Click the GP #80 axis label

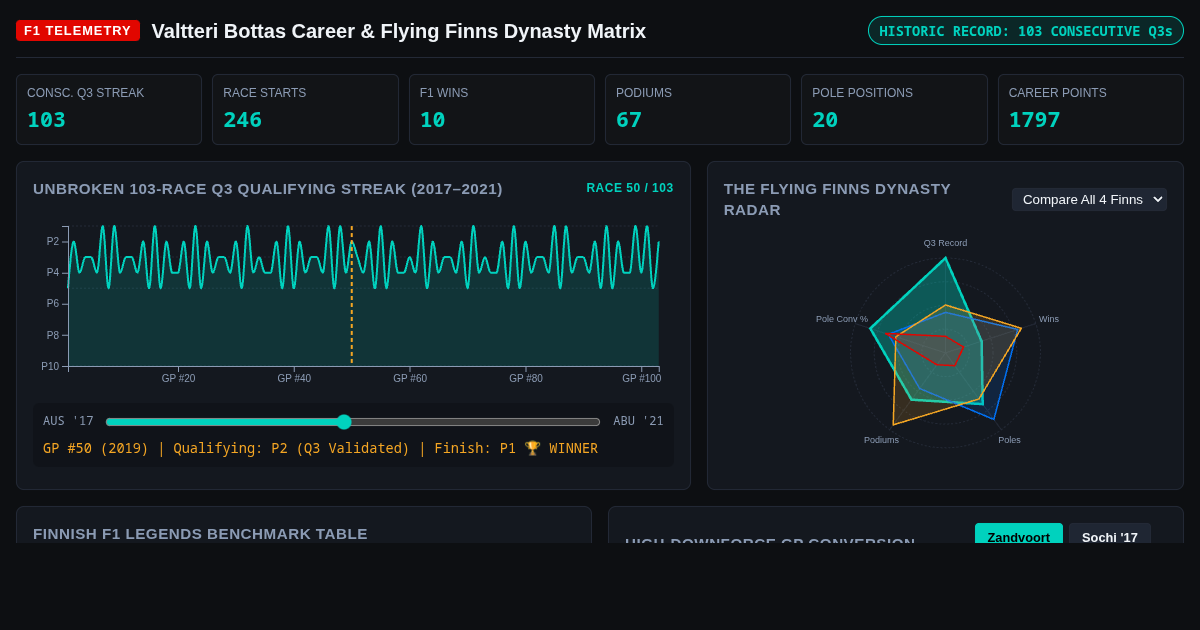(526, 378)
